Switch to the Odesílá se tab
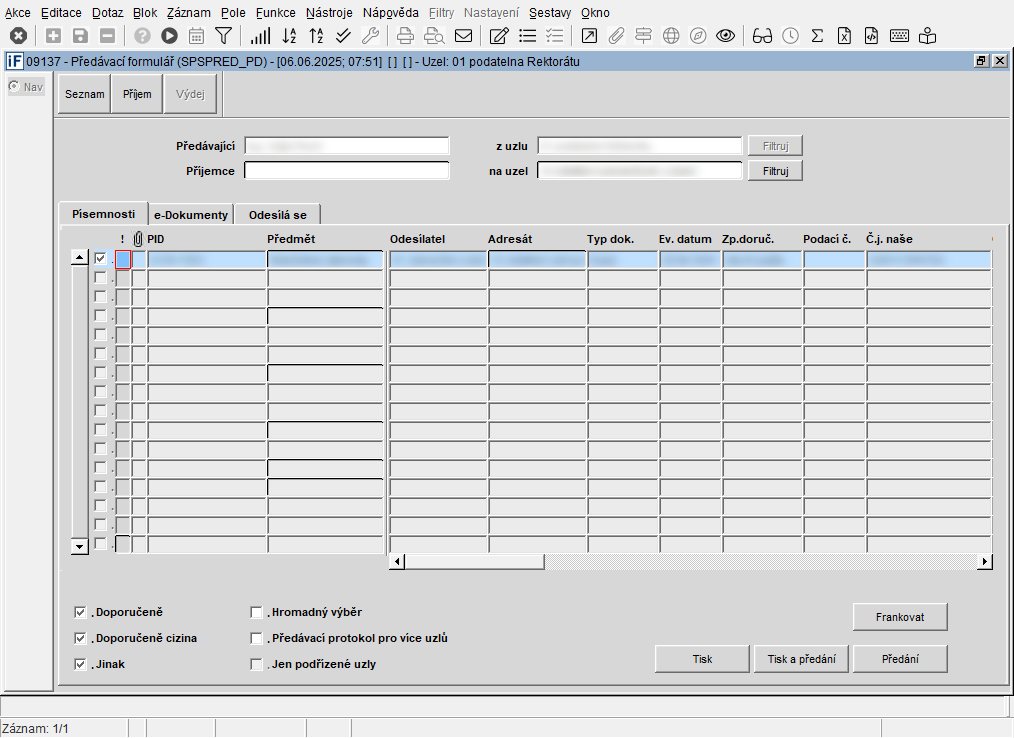1014x738 pixels. pos(277,215)
